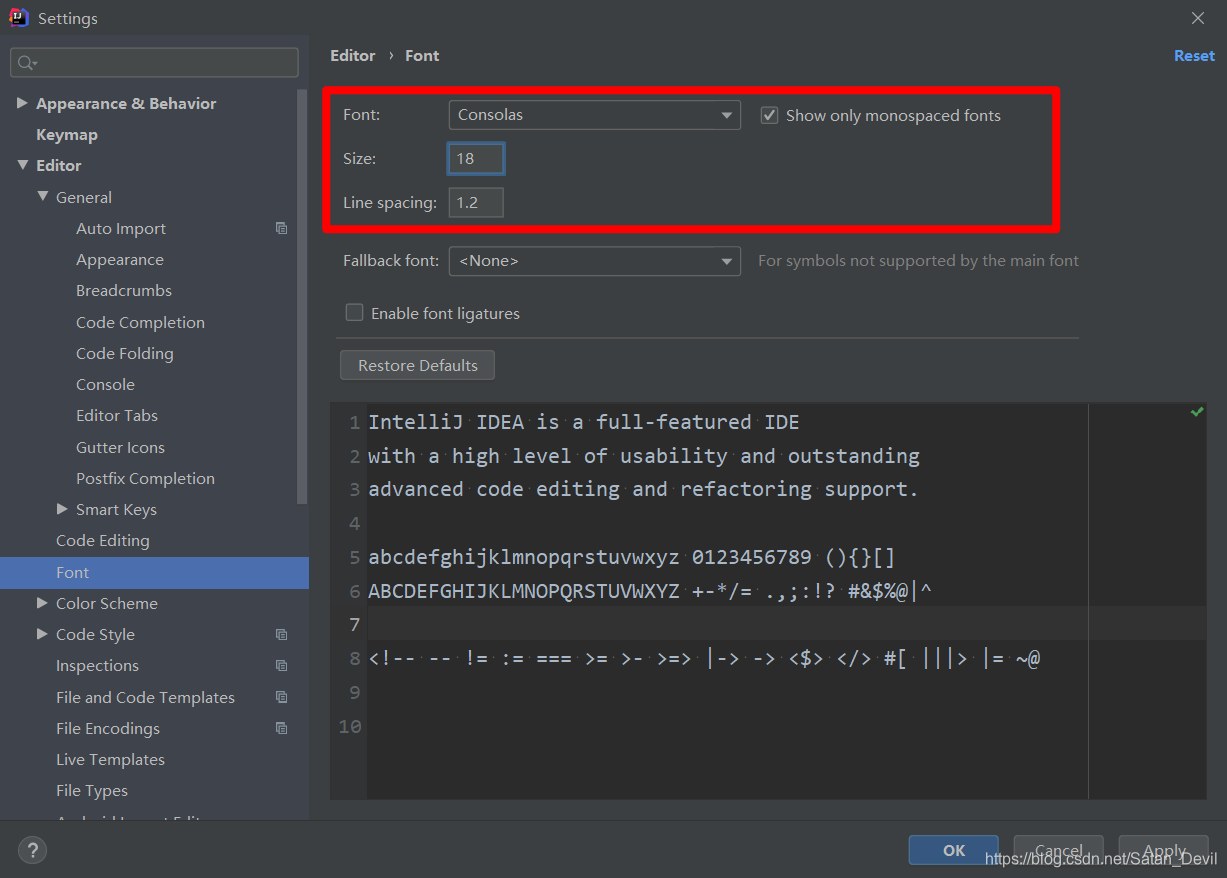This screenshot has height=878, width=1227.
Task: Click the IntelliJ IDEA logo in title bar
Action: [x=18, y=18]
